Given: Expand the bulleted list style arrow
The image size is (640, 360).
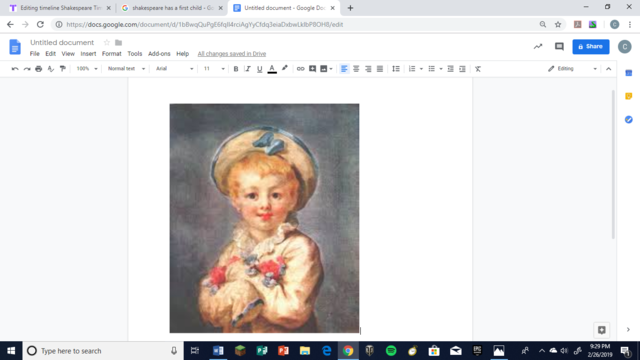Looking at the screenshot, I should pos(441,69).
